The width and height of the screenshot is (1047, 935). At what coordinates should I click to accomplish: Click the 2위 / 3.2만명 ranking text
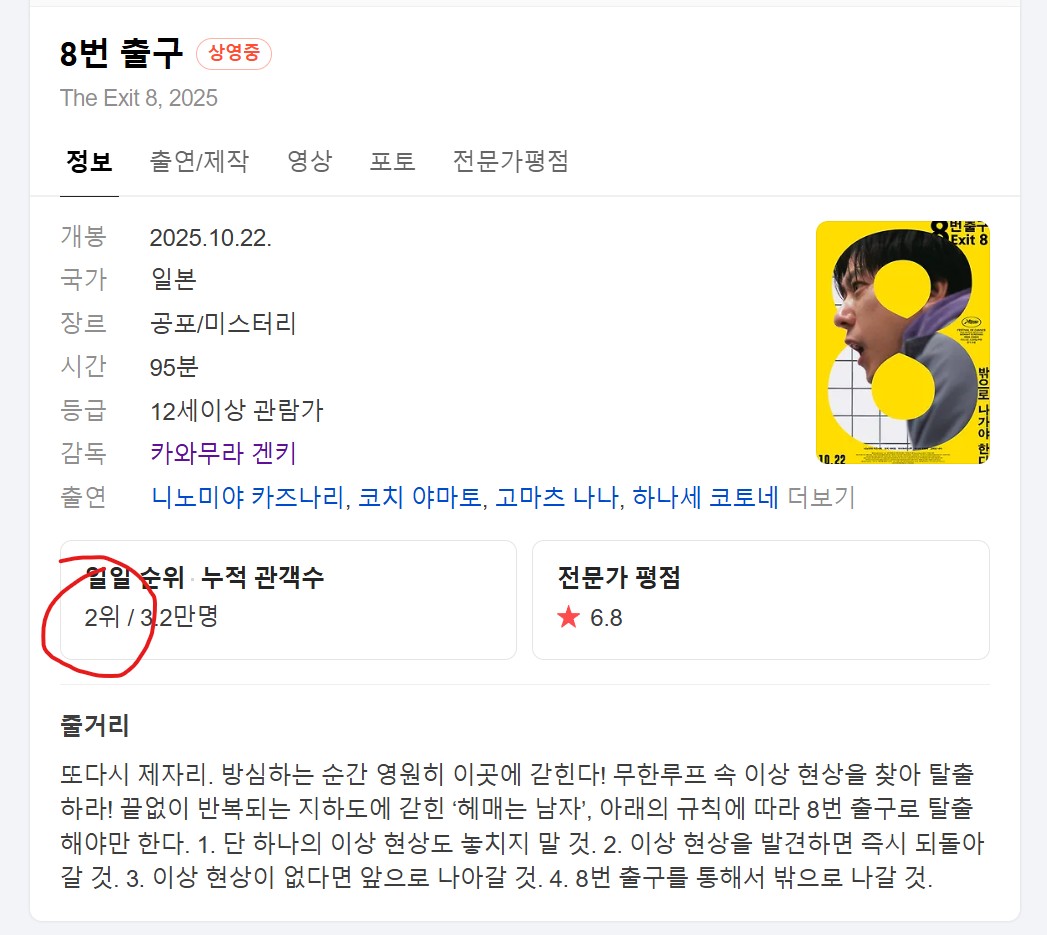click(152, 617)
